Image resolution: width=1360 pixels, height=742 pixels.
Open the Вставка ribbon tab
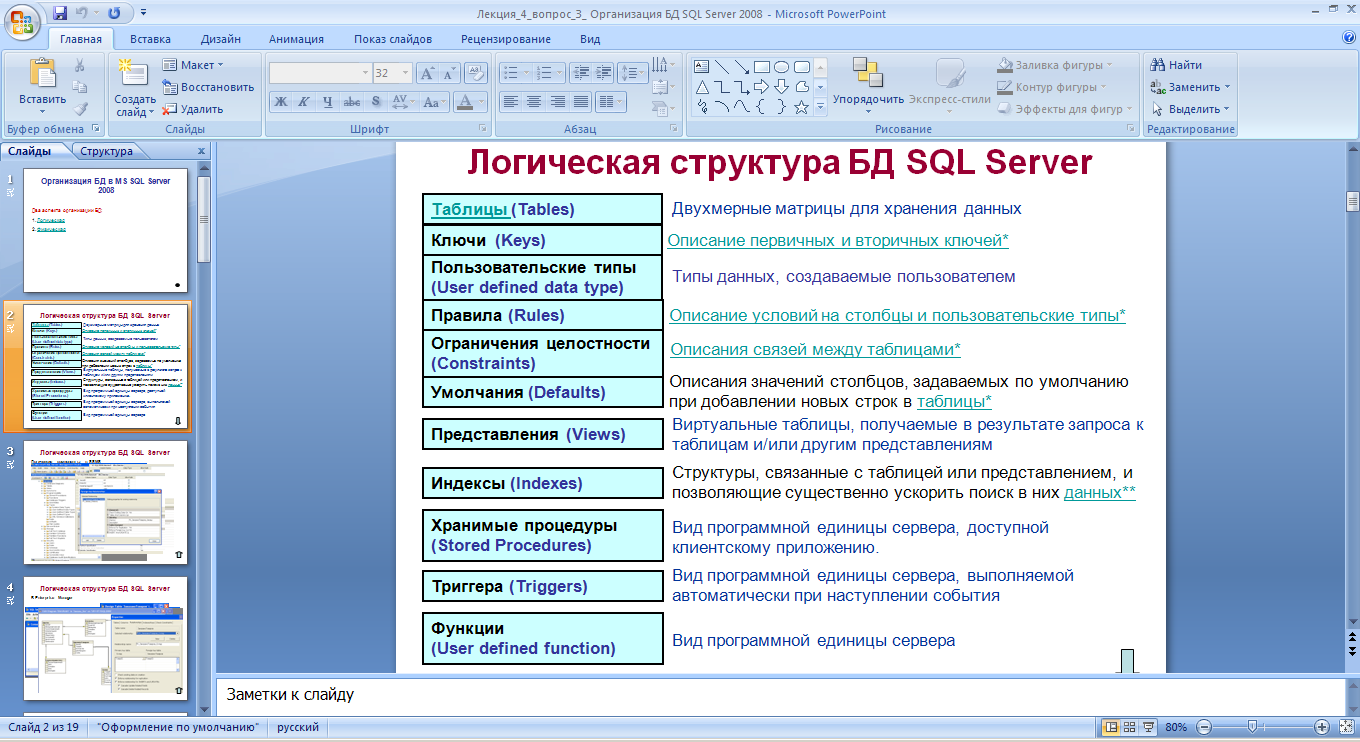(150, 39)
